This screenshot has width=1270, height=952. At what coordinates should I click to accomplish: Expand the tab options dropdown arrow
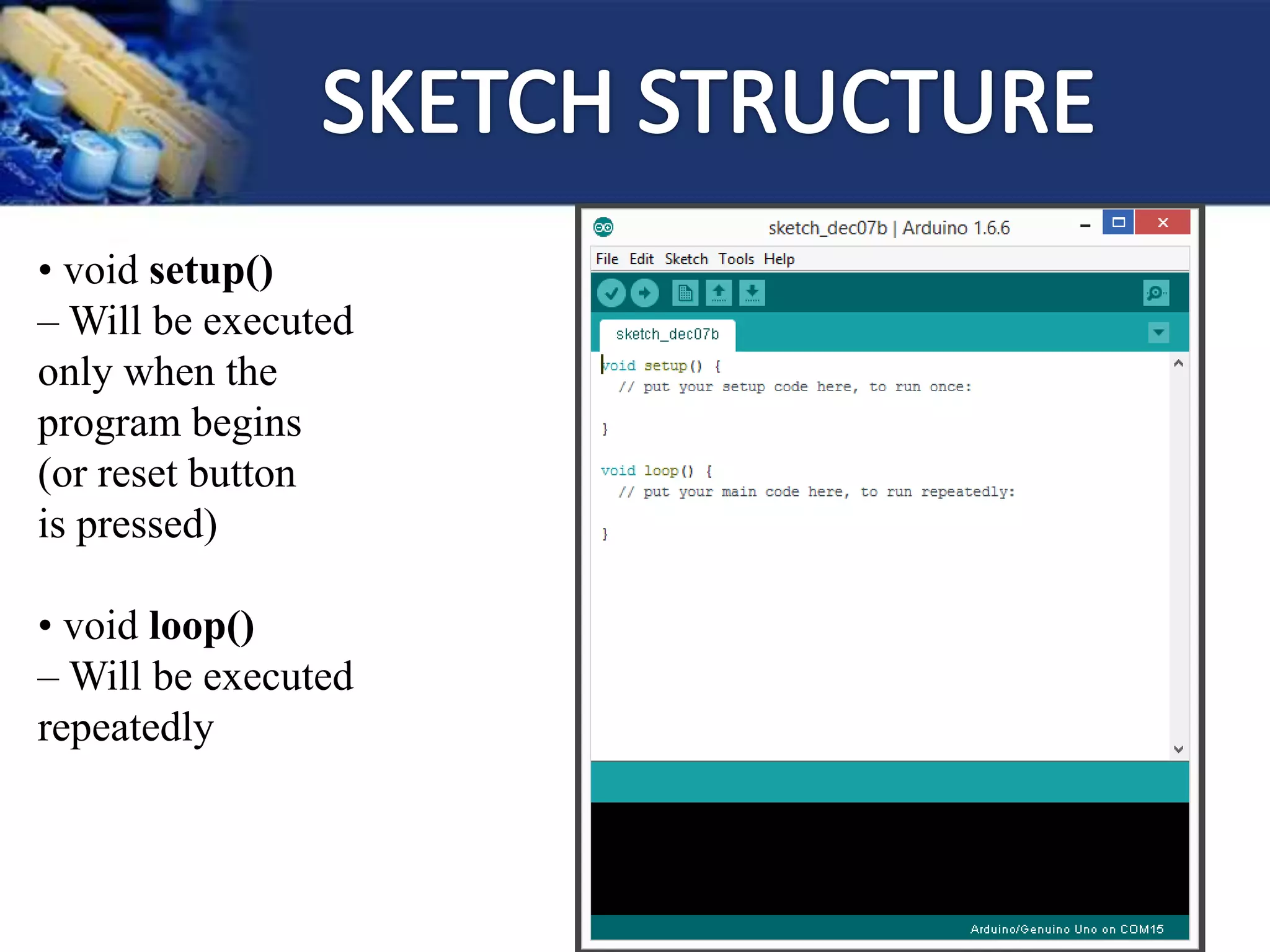coord(1158,333)
